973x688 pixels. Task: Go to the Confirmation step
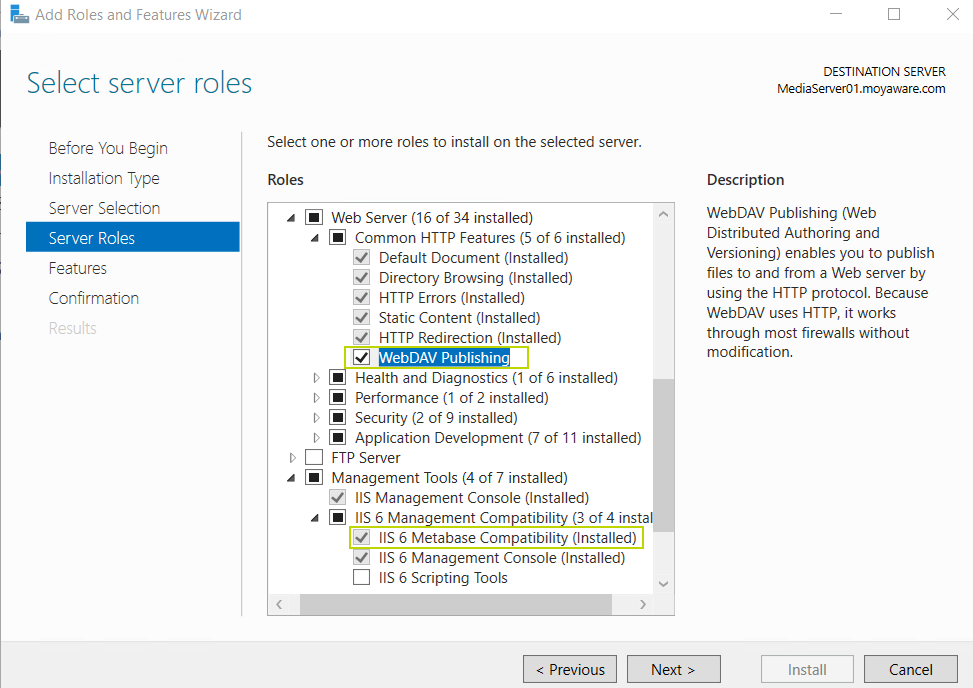point(94,298)
